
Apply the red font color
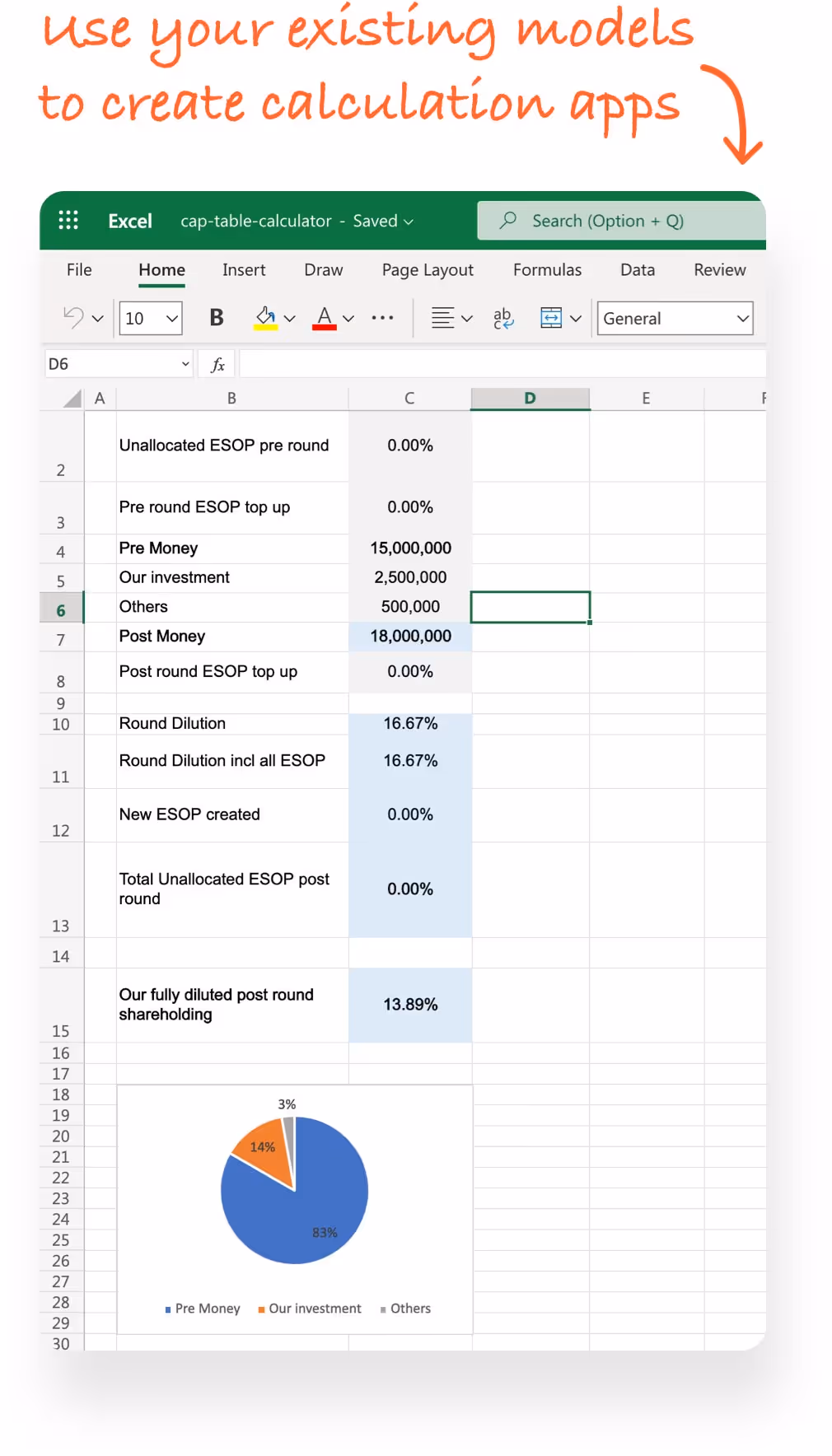coord(325,318)
